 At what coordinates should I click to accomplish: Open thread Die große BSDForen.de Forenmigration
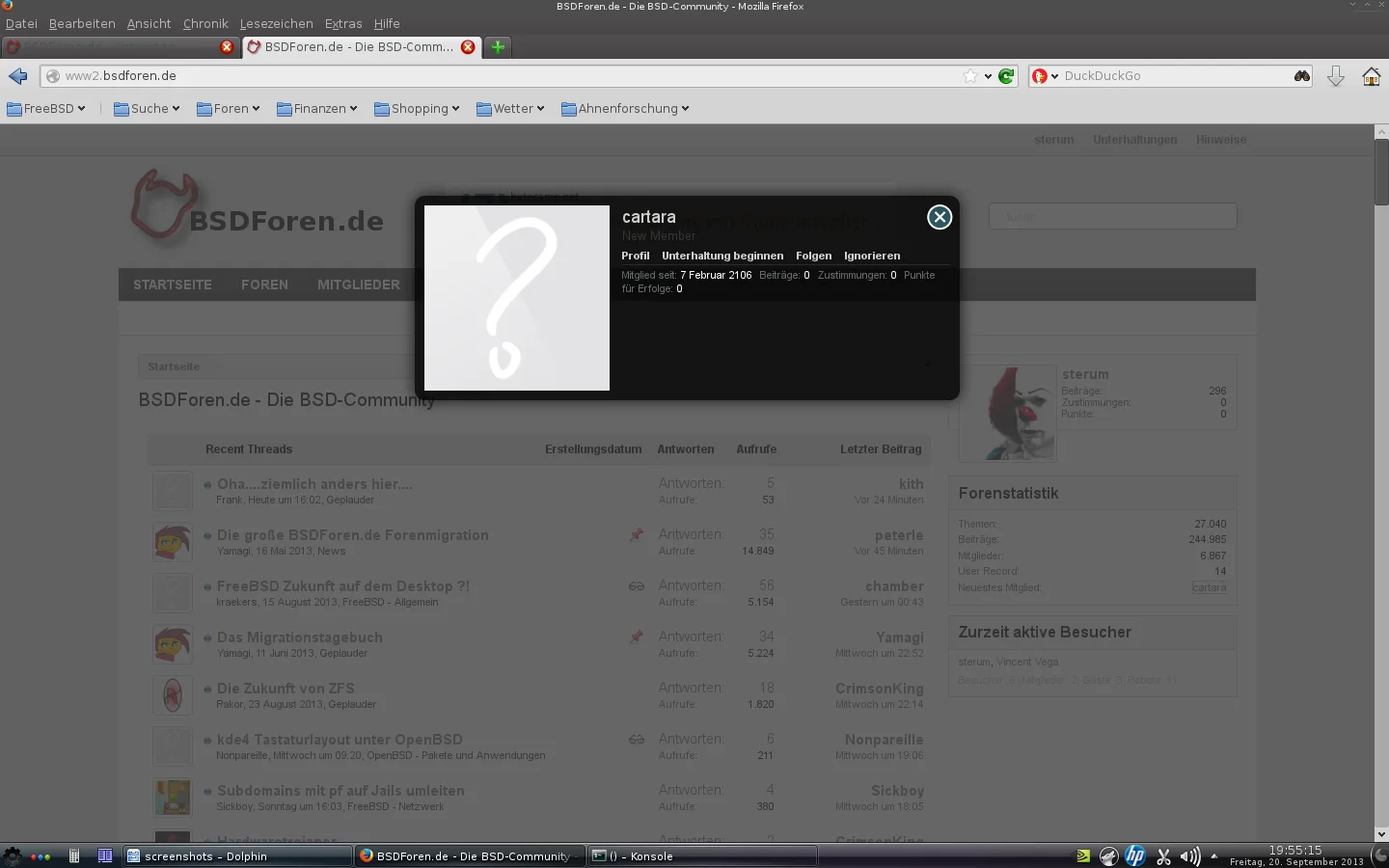tap(352, 535)
